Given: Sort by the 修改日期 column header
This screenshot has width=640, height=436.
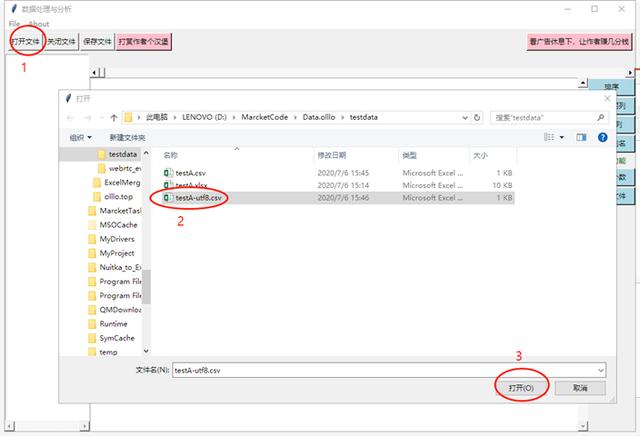Looking at the screenshot, I should click(x=332, y=156).
